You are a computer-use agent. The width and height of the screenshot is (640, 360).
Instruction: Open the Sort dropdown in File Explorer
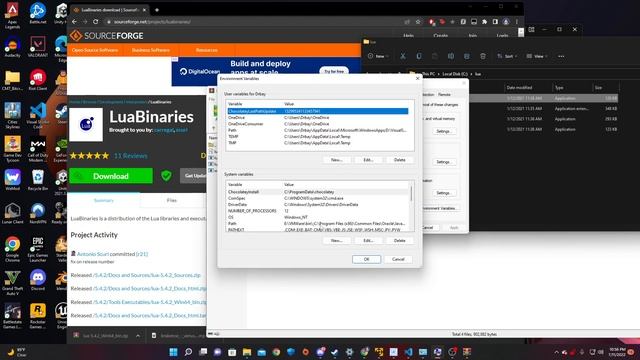point(507,56)
